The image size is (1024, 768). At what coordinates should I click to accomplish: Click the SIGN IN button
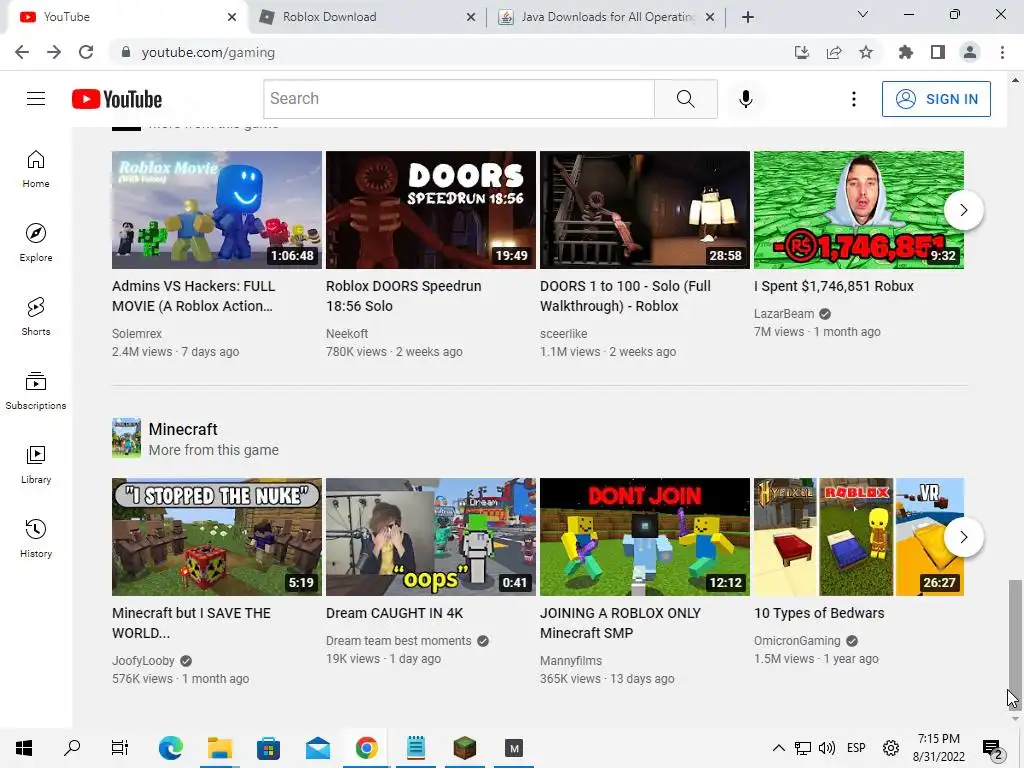936,99
